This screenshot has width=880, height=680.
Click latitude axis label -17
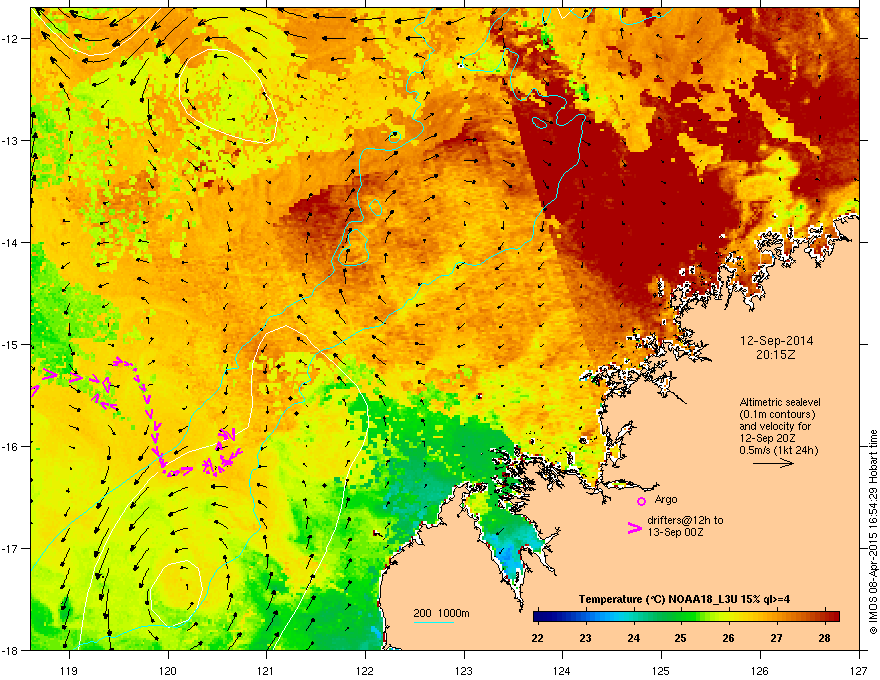(10, 548)
